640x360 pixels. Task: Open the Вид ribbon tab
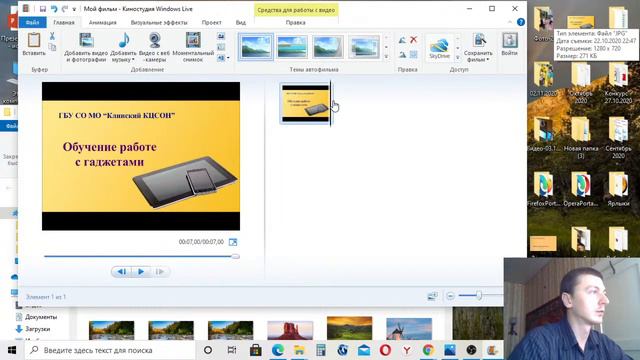click(x=241, y=22)
